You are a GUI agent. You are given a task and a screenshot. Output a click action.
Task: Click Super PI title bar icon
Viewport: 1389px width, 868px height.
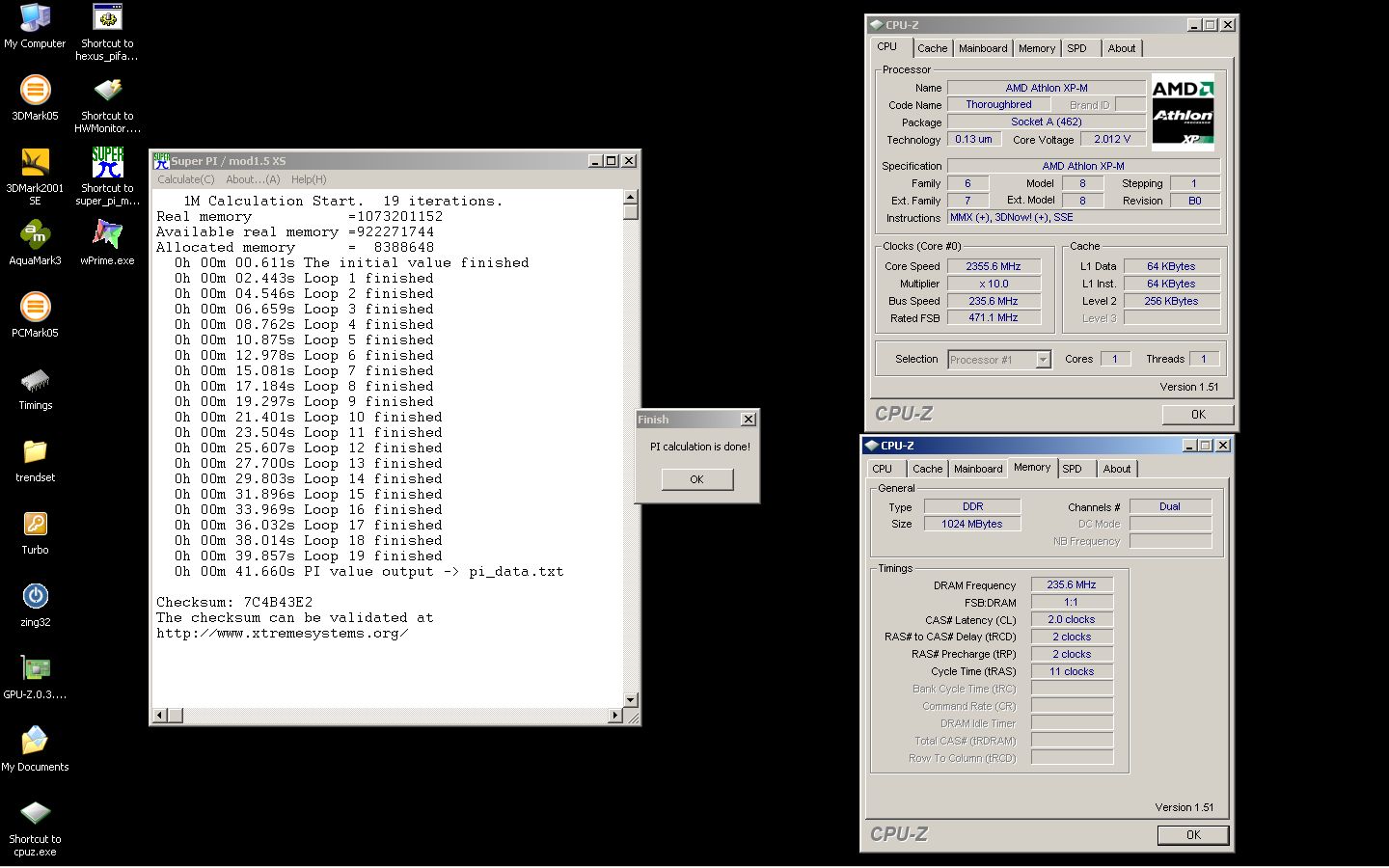tap(161, 160)
